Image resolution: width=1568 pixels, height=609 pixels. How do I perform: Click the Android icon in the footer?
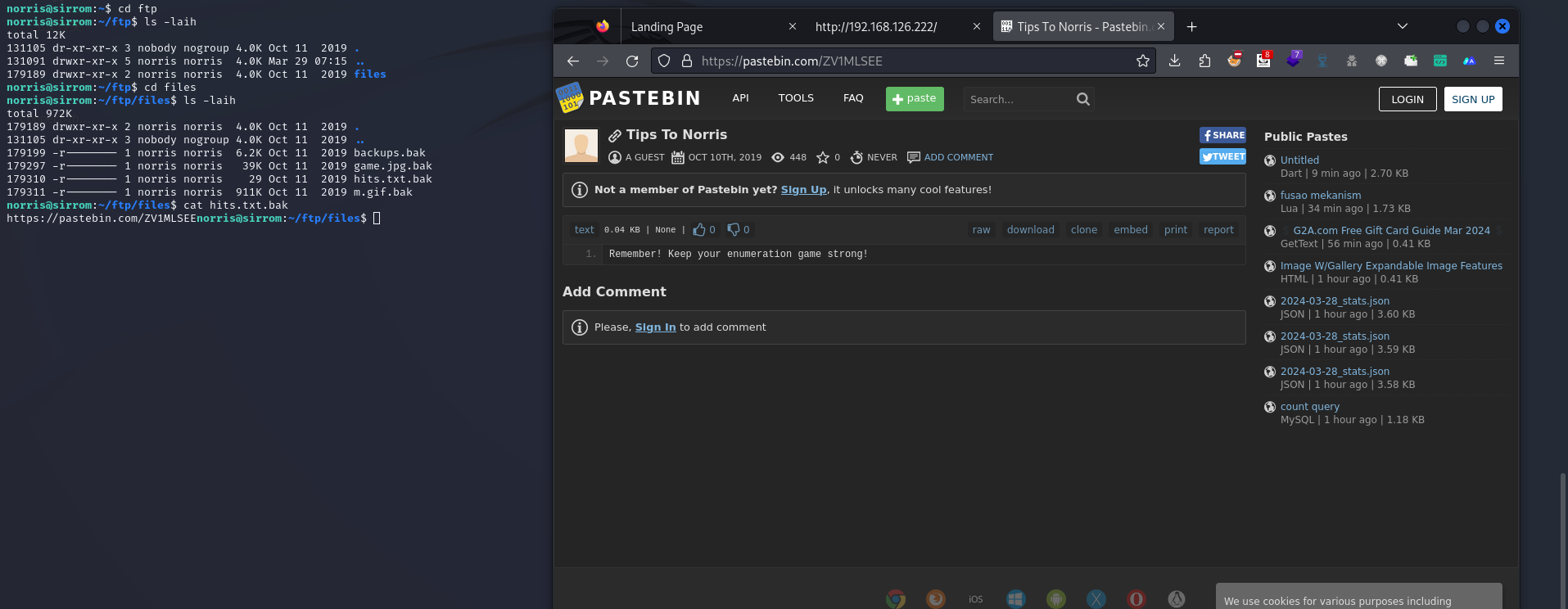1056,599
